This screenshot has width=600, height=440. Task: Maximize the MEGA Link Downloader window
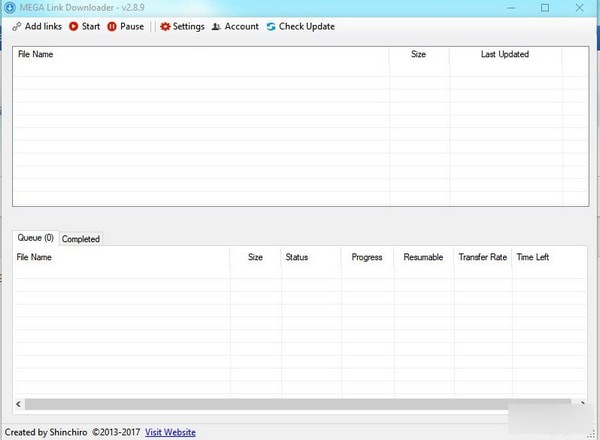coord(545,8)
